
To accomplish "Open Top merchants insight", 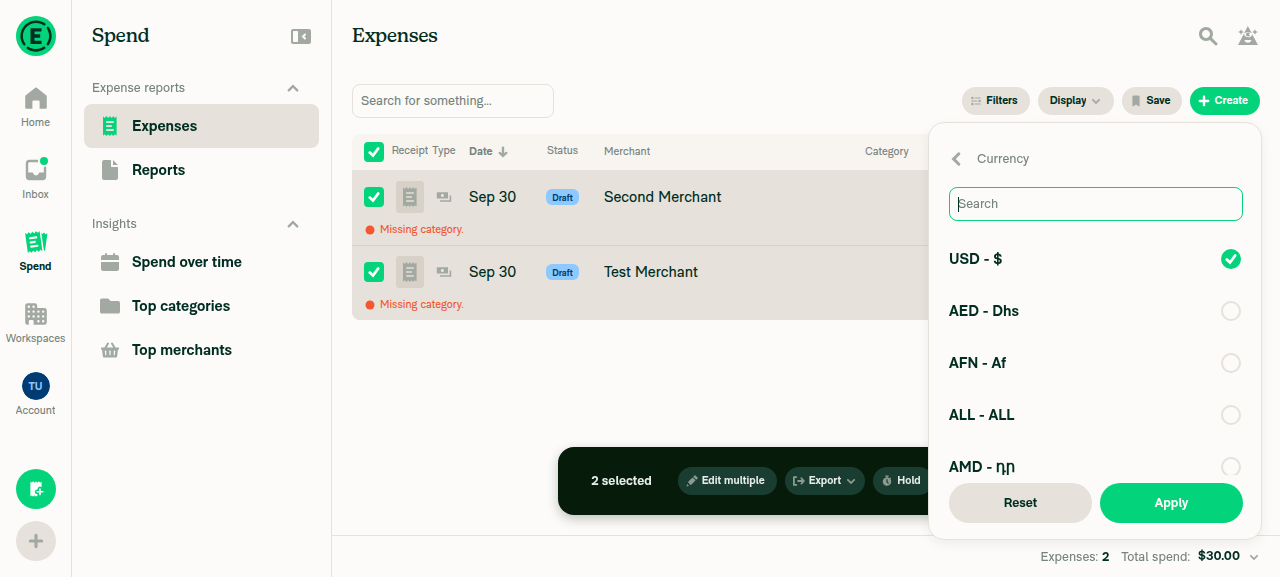I will pos(201,350).
